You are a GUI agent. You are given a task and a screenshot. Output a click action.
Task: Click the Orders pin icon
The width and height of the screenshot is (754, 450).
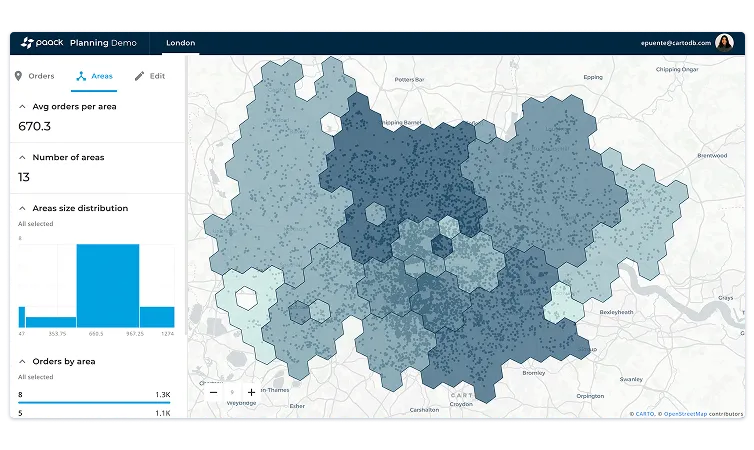point(18,76)
